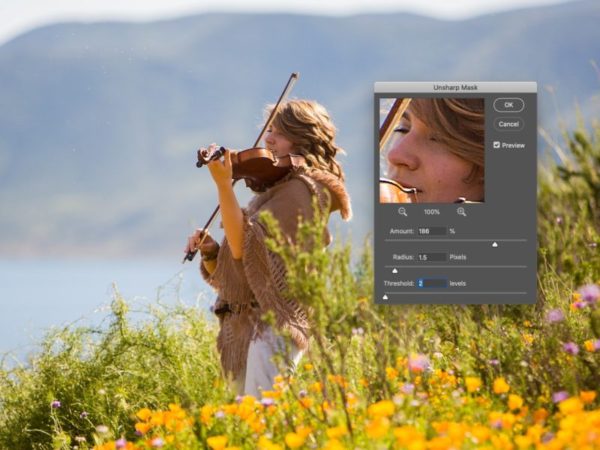Click the Amount slider handle
600x450 pixels.
click(494, 244)
